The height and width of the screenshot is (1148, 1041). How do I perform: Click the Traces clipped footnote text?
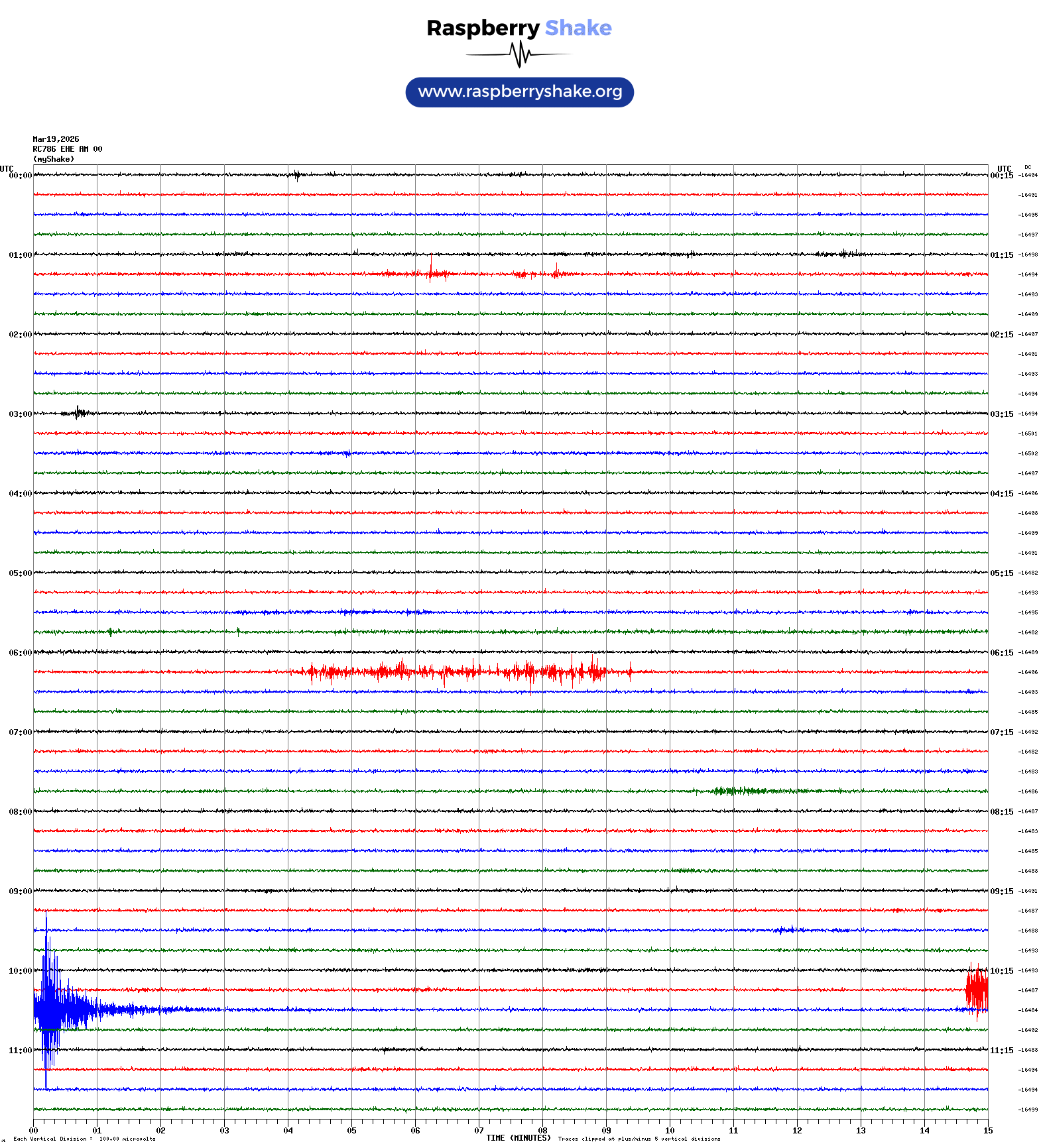coord(639,1139)
